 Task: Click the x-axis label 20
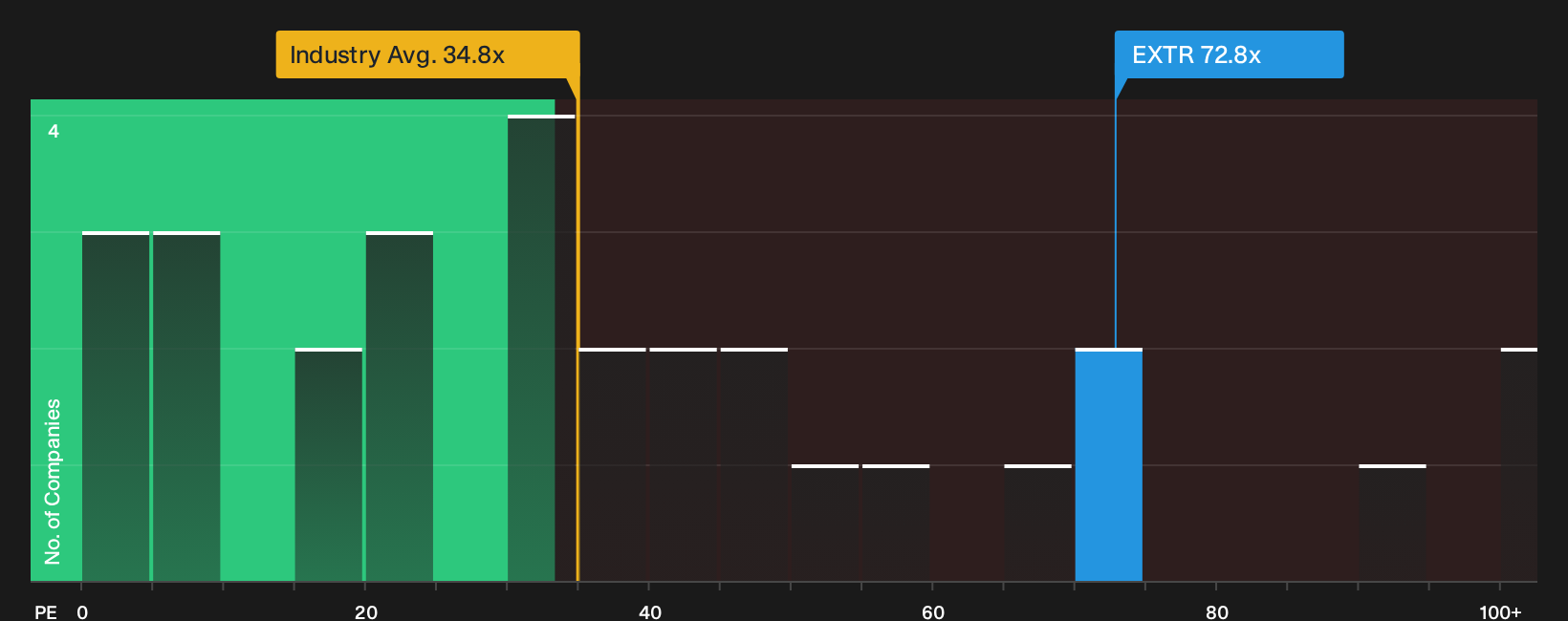(366, 611)
